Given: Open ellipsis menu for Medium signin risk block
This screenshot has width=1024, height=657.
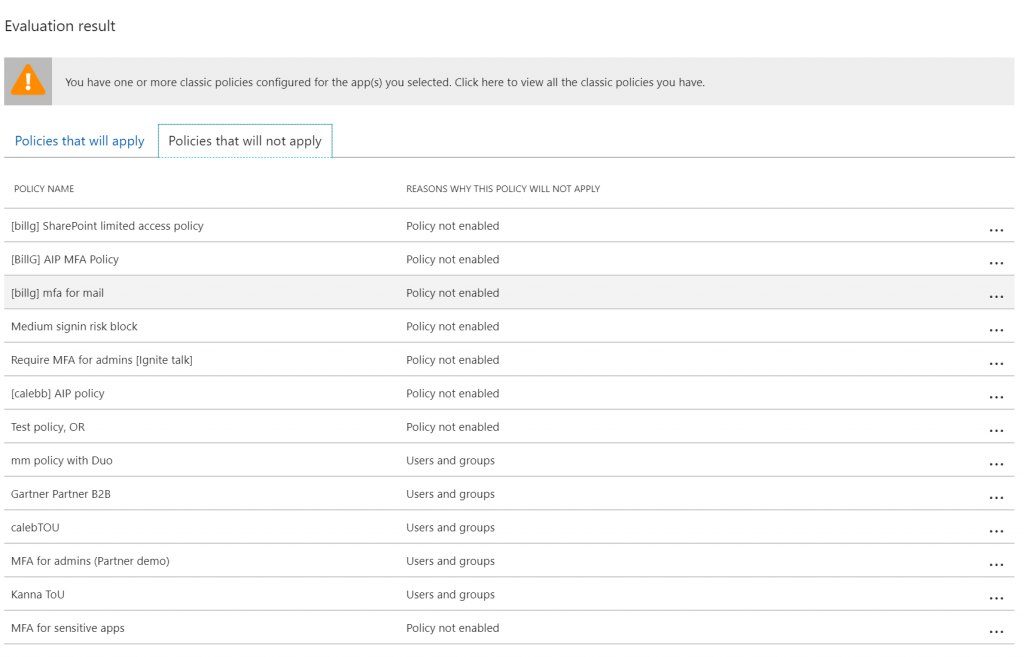Looking at the screenshot, I should 995,330.
